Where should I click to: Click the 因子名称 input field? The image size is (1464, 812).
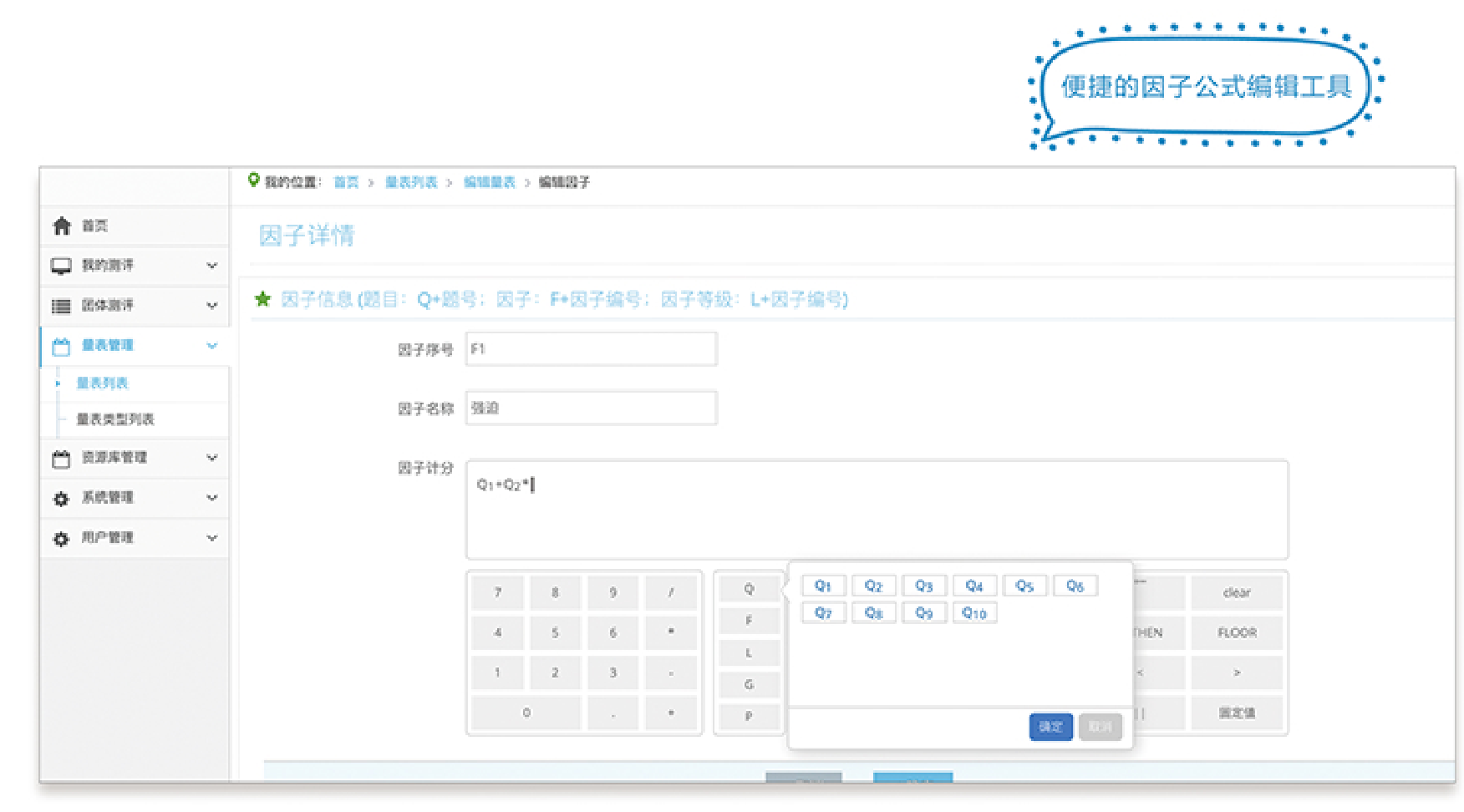pos(591,409)
